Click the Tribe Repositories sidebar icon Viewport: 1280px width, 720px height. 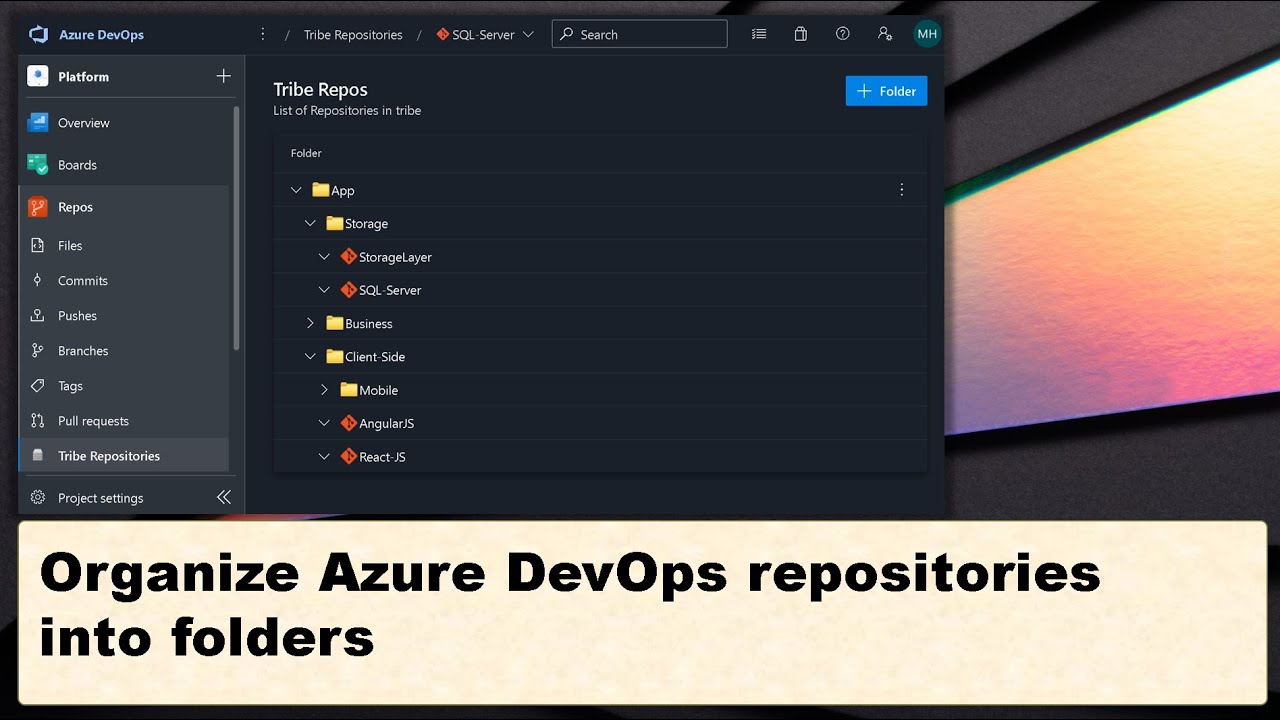(x=38, y=456)
